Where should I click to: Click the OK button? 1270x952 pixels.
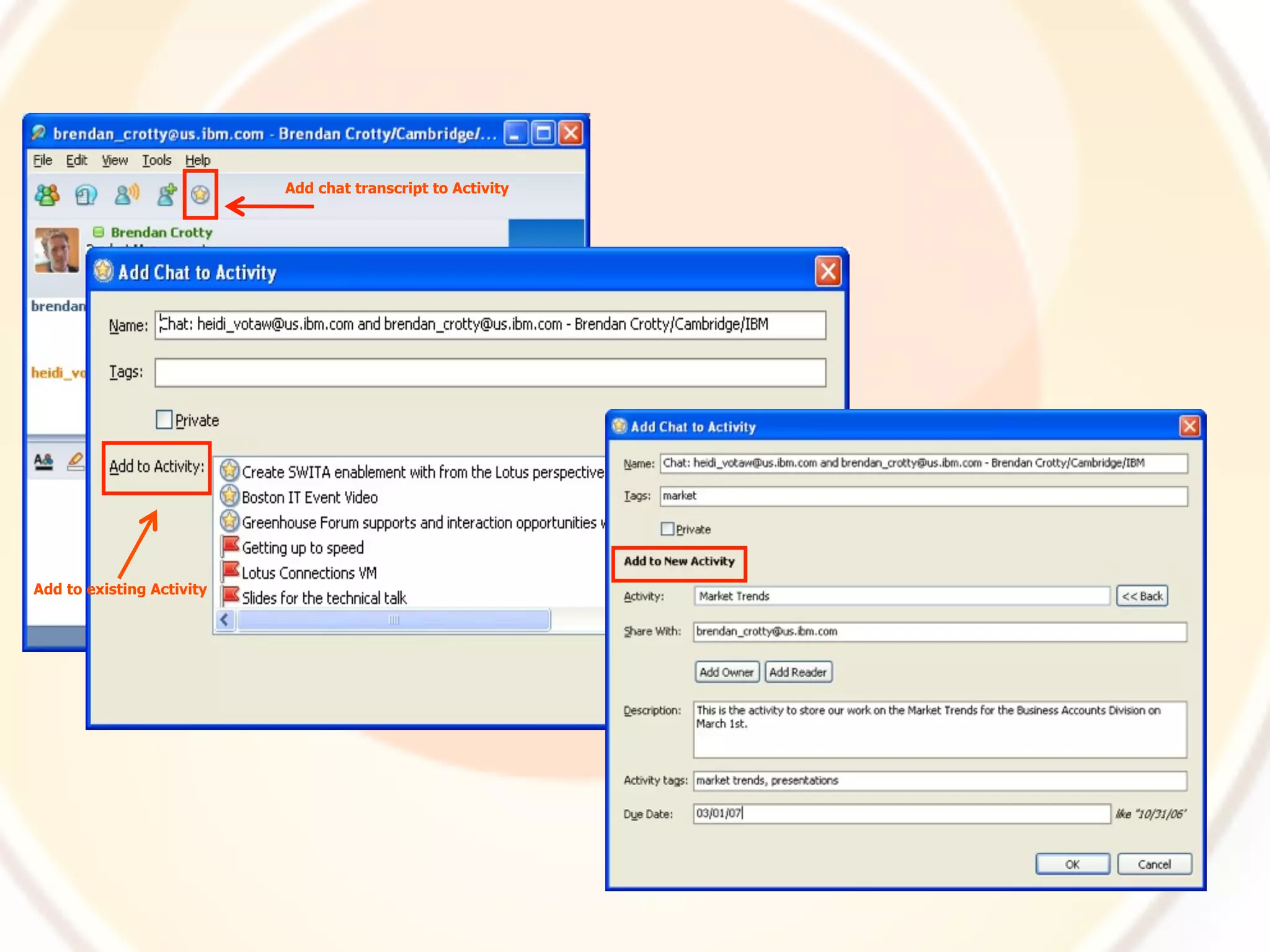[1073, 865]
